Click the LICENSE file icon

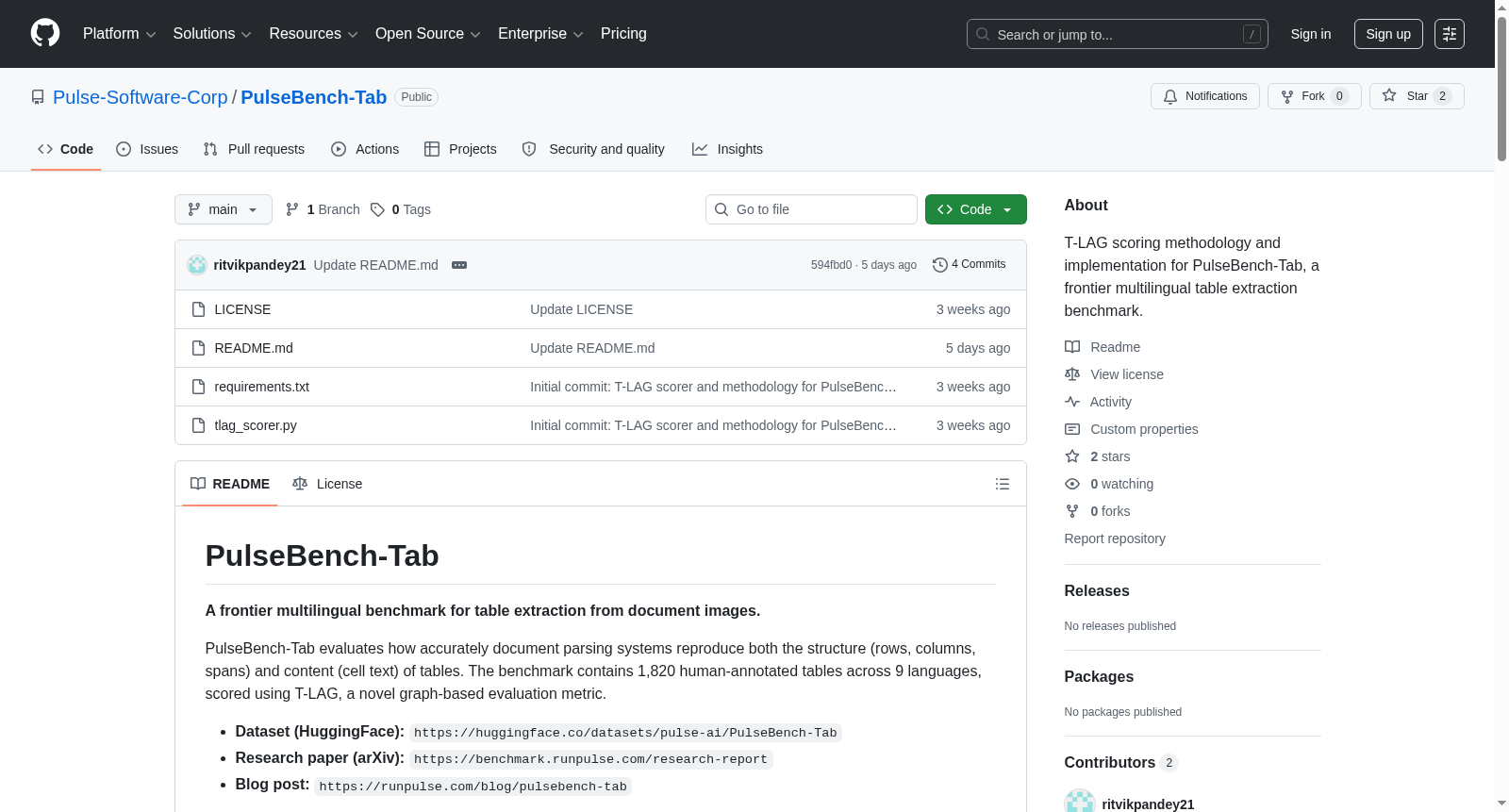point(198,309)
